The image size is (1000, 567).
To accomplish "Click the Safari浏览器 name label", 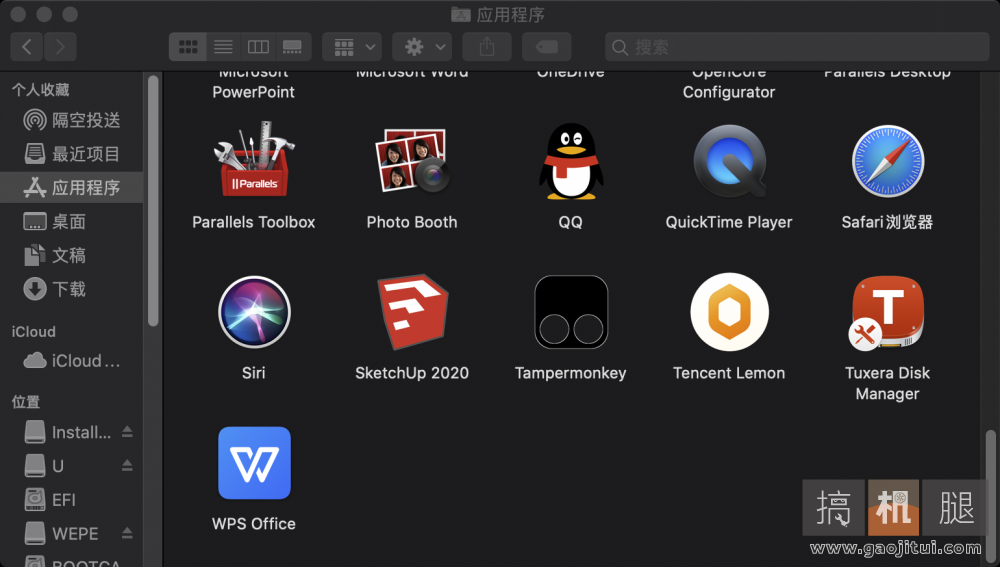I will pyautogui.click(x=887, y=222).
